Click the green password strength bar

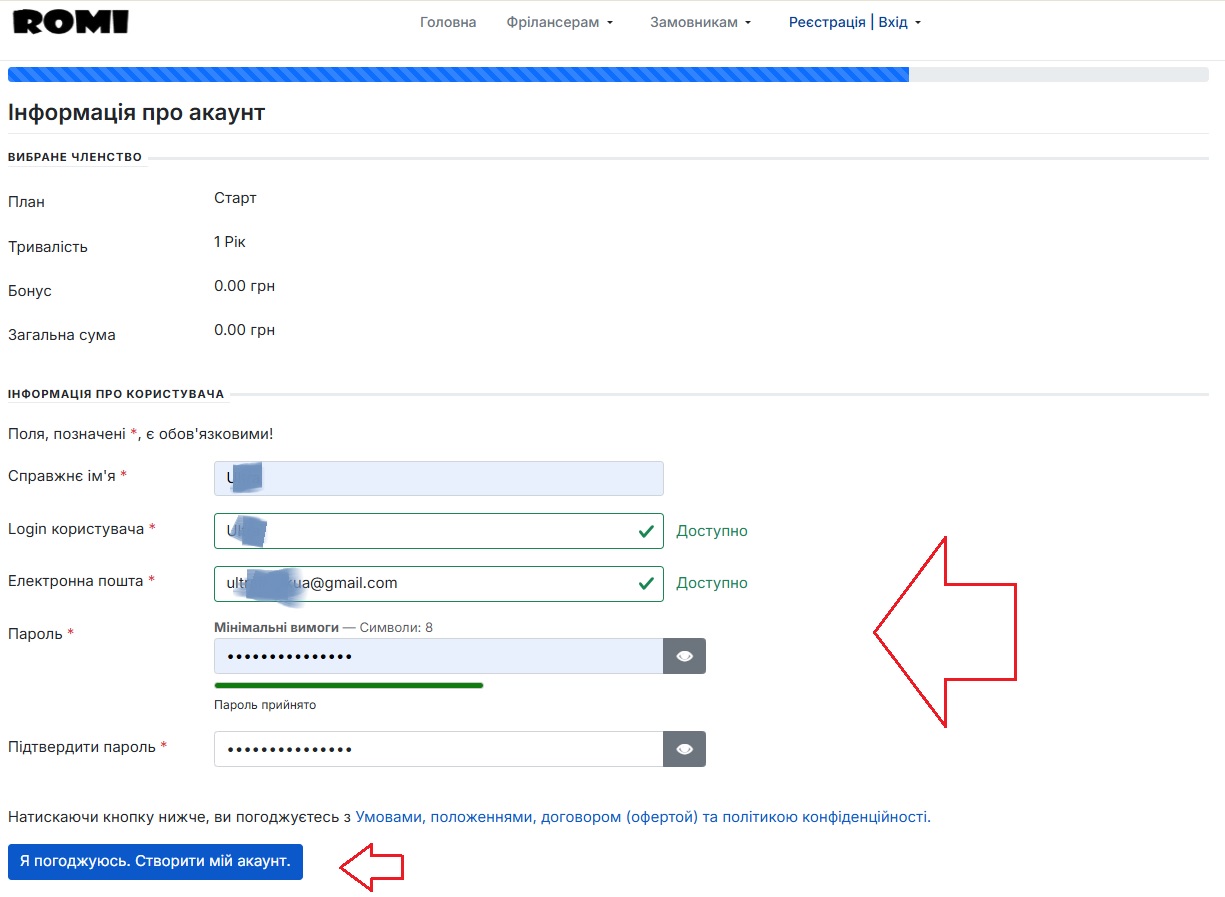pyautogui.click(x=348, y=685)
